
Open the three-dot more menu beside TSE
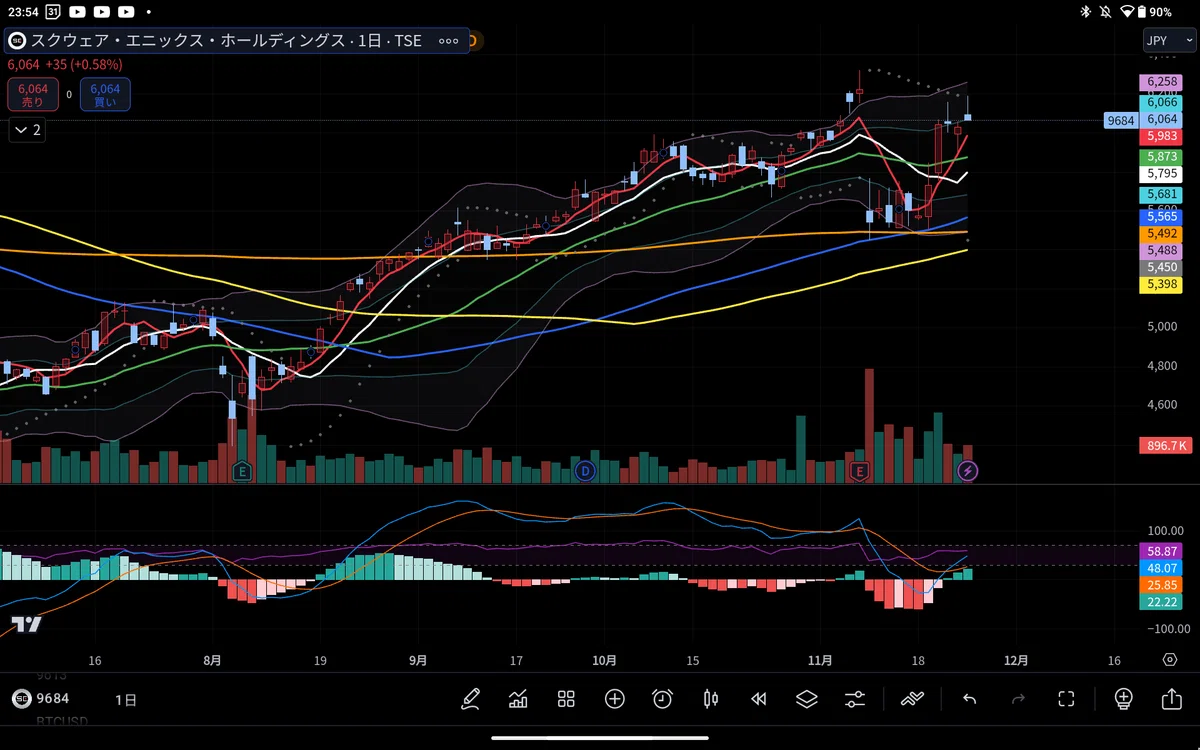pos(449,41)
